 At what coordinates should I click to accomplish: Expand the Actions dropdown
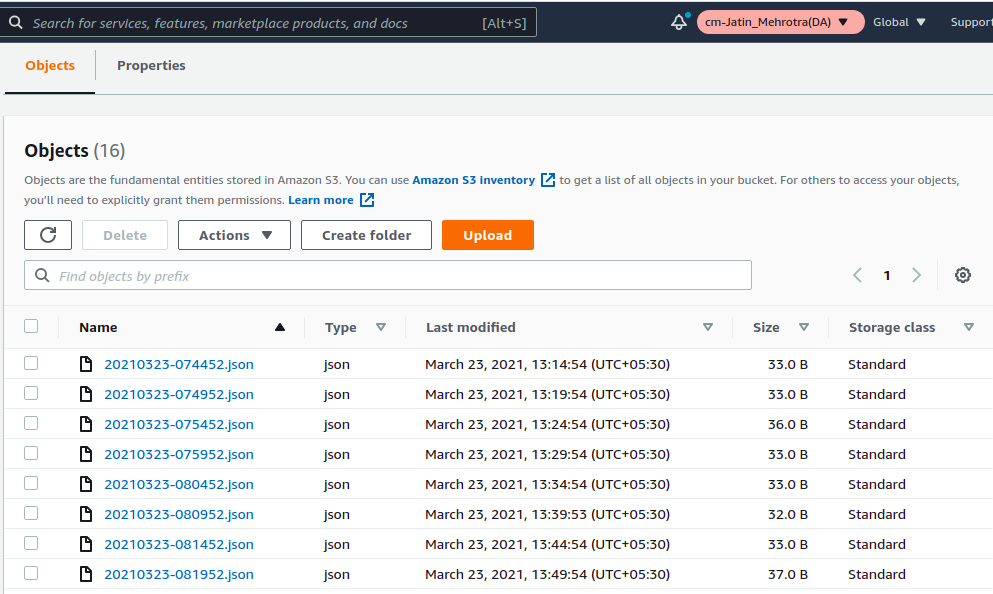tap(234, 235)
